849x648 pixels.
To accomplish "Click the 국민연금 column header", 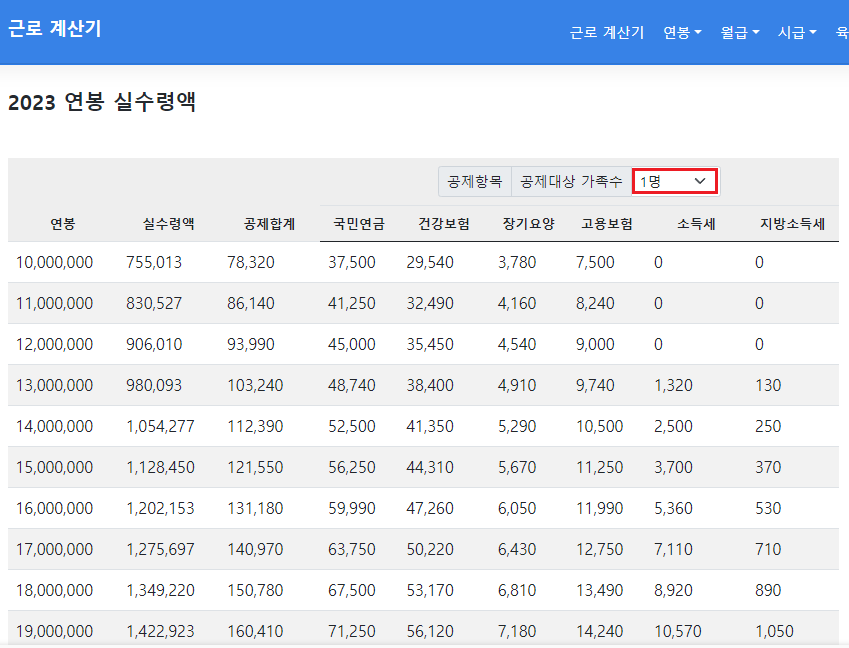I will pos(355,223).
